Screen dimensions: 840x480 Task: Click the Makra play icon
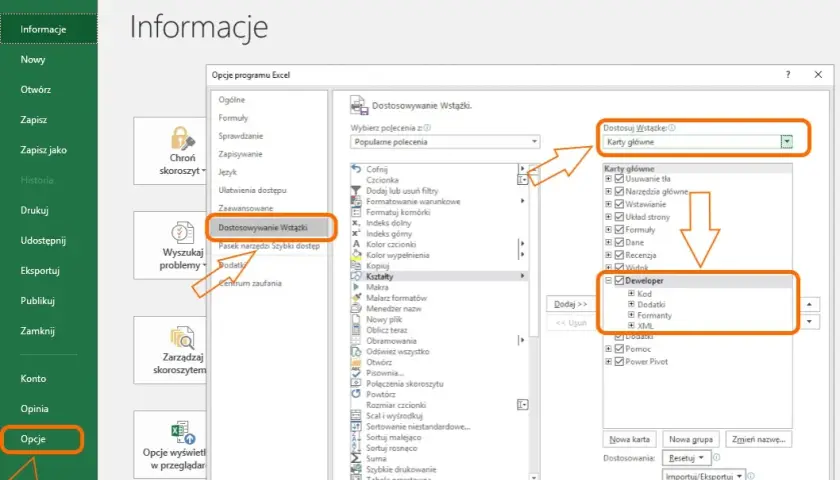point(356,287)
